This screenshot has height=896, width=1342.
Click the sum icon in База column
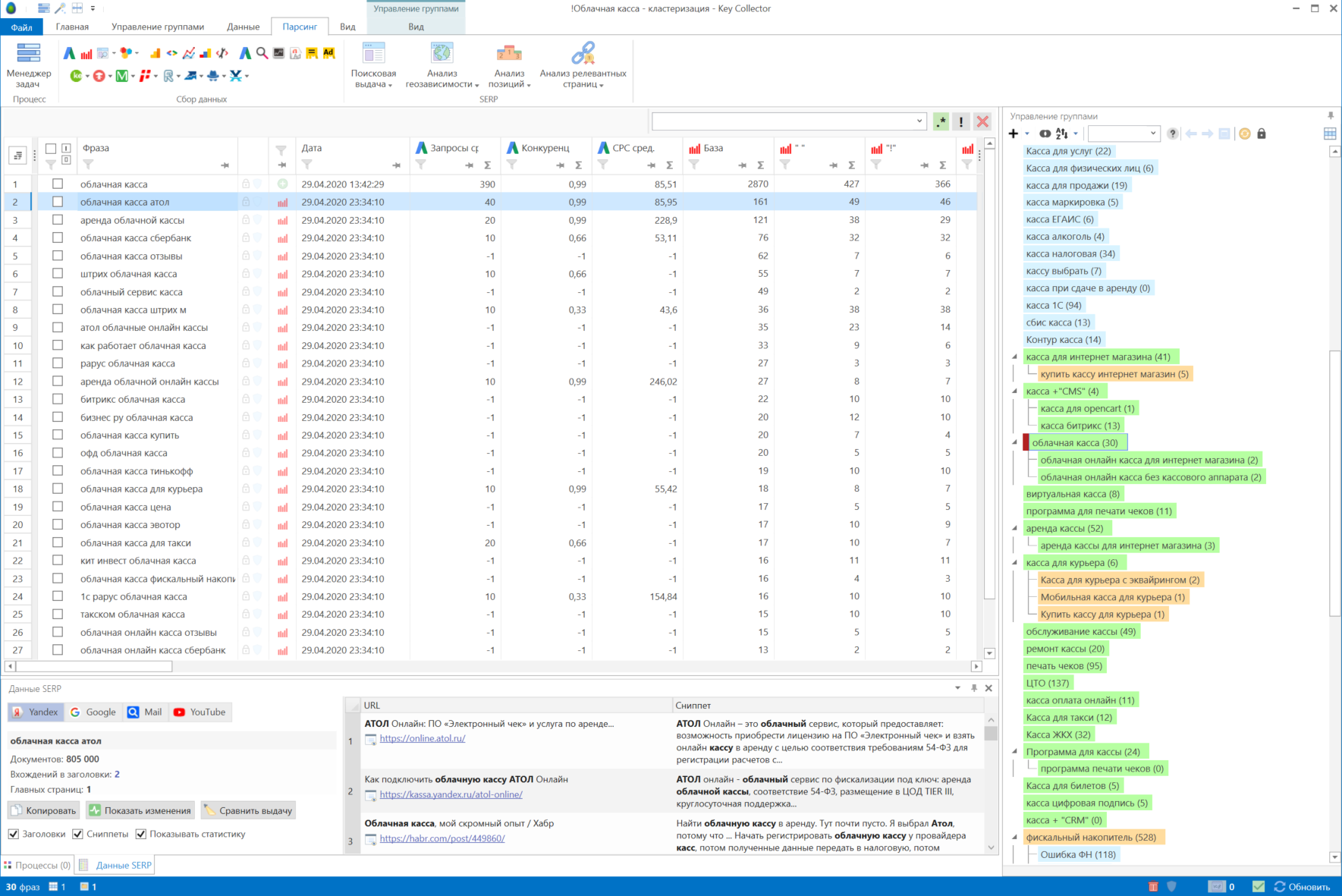pyautogui.click(x=760, y=165)
